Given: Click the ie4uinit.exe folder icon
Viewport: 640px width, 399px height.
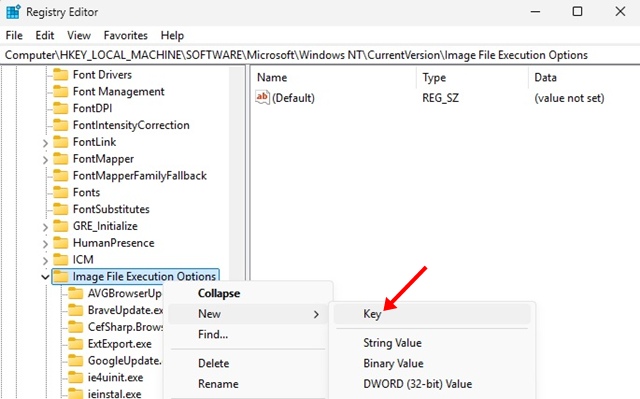Looking at the screenshot, I should coord(76,377).
